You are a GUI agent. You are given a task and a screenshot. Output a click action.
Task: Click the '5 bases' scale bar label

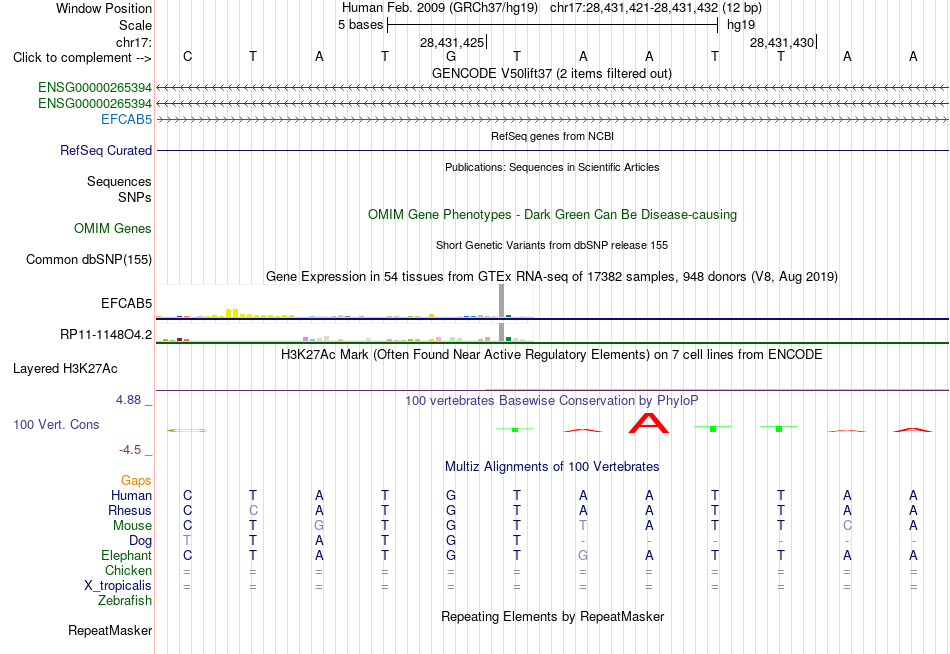point(360,25)
